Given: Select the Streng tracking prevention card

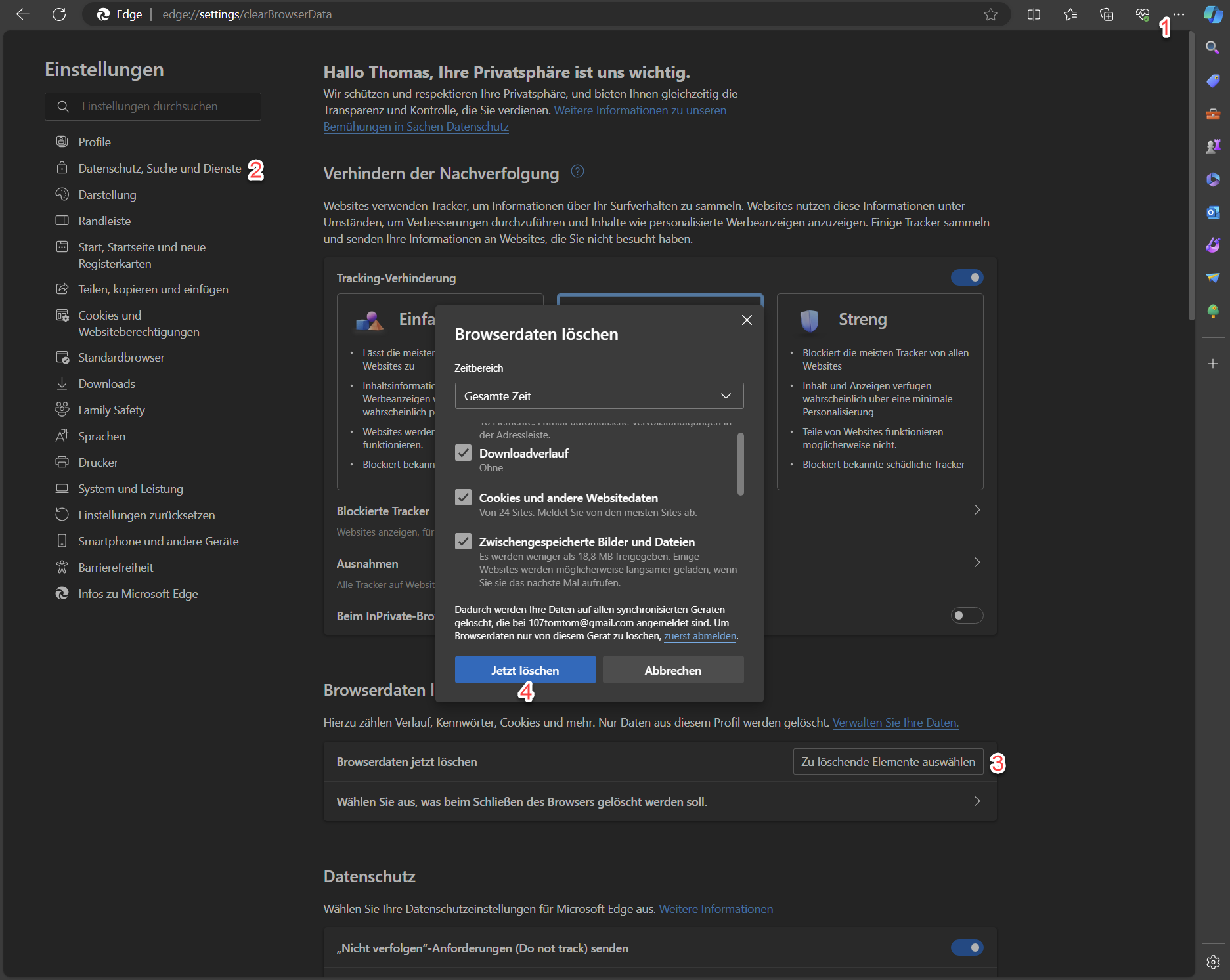Looking at the screenshot, I should (880, 392).
